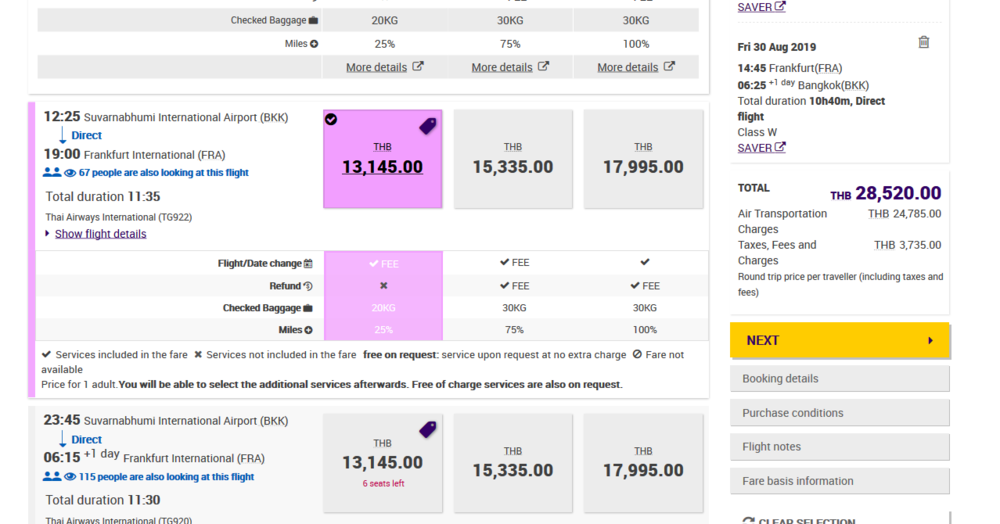Open the Purchase conditions section

tap(839, 413)
